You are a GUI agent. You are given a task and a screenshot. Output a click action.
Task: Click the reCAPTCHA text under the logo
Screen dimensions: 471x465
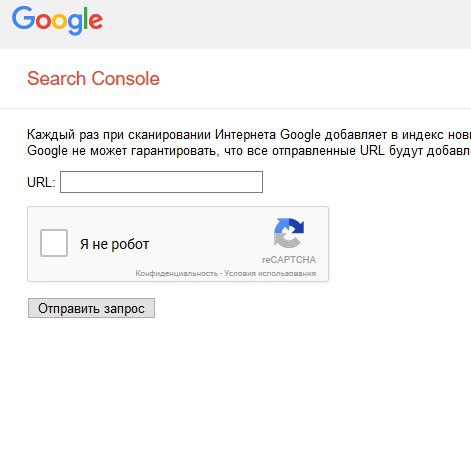point(289,260)
